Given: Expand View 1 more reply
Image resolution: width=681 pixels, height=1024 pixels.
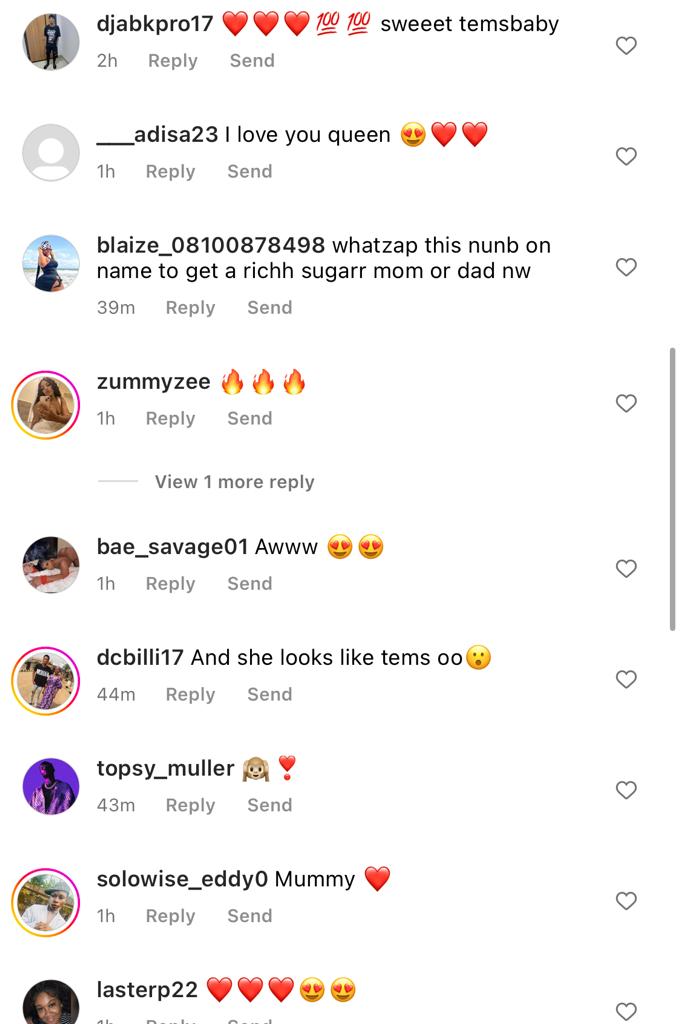Looking at the screenshot, I should click(x=234, y=482).
